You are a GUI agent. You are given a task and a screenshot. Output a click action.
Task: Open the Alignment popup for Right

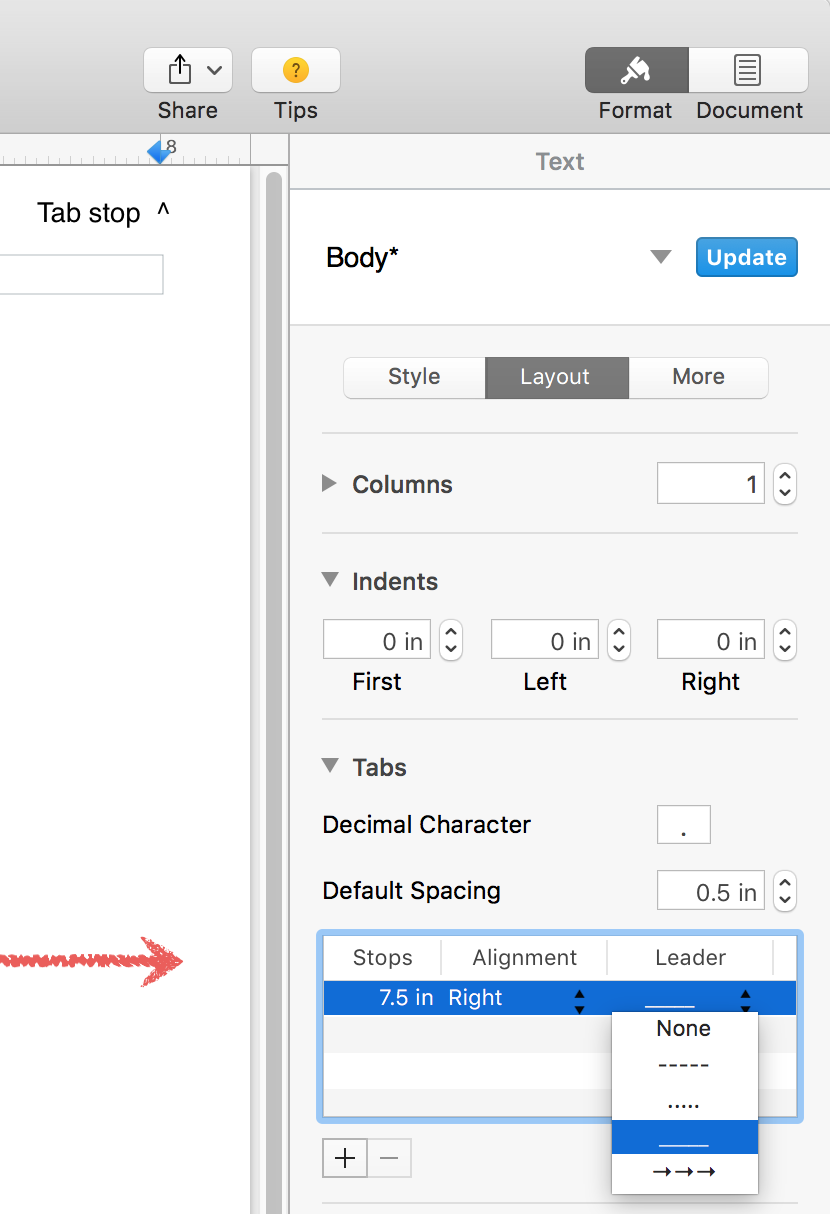click(x=579, y=999)
